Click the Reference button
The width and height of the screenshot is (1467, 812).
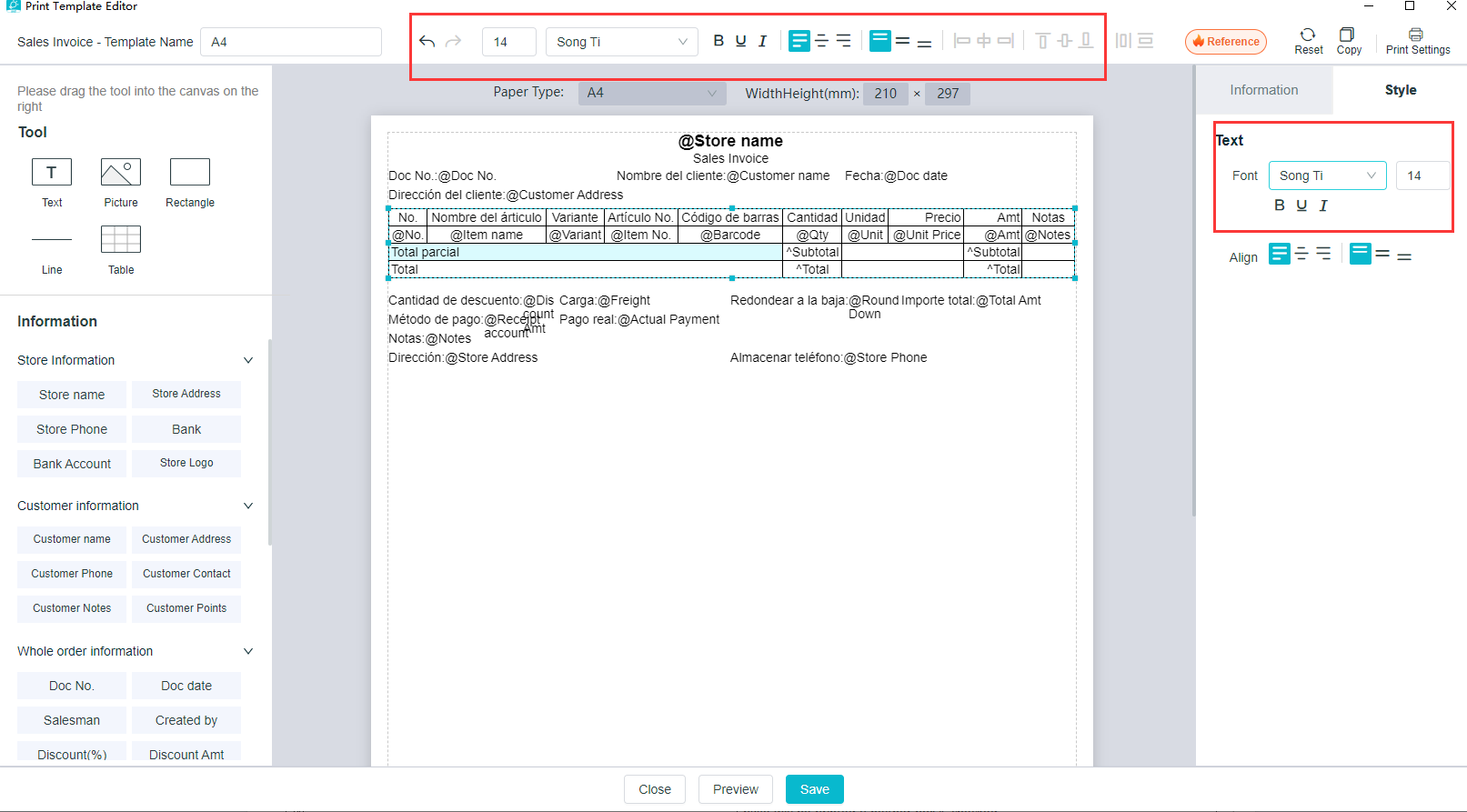(1225, 42)
